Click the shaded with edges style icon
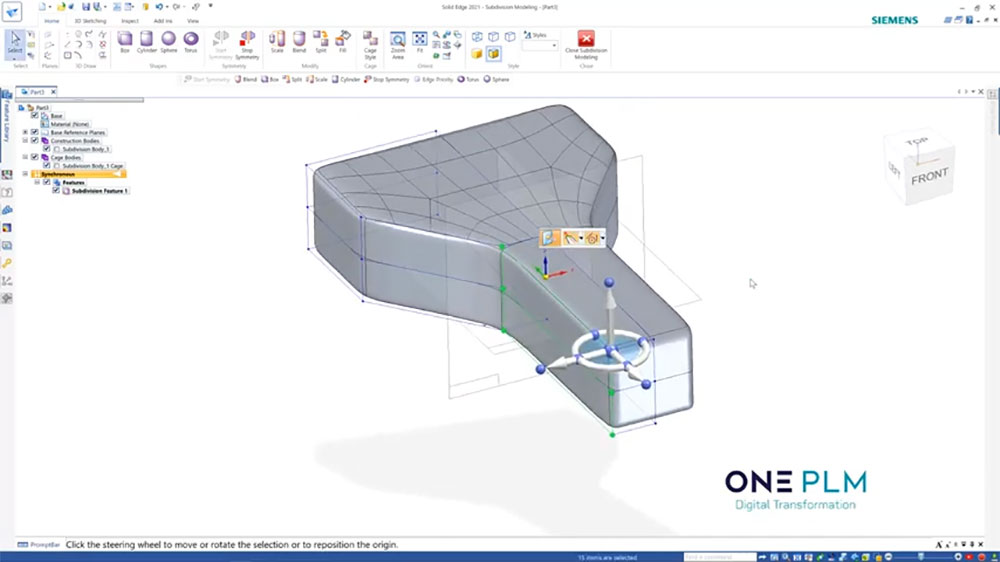Viewport: 1000px width, 562px height. 494,54
